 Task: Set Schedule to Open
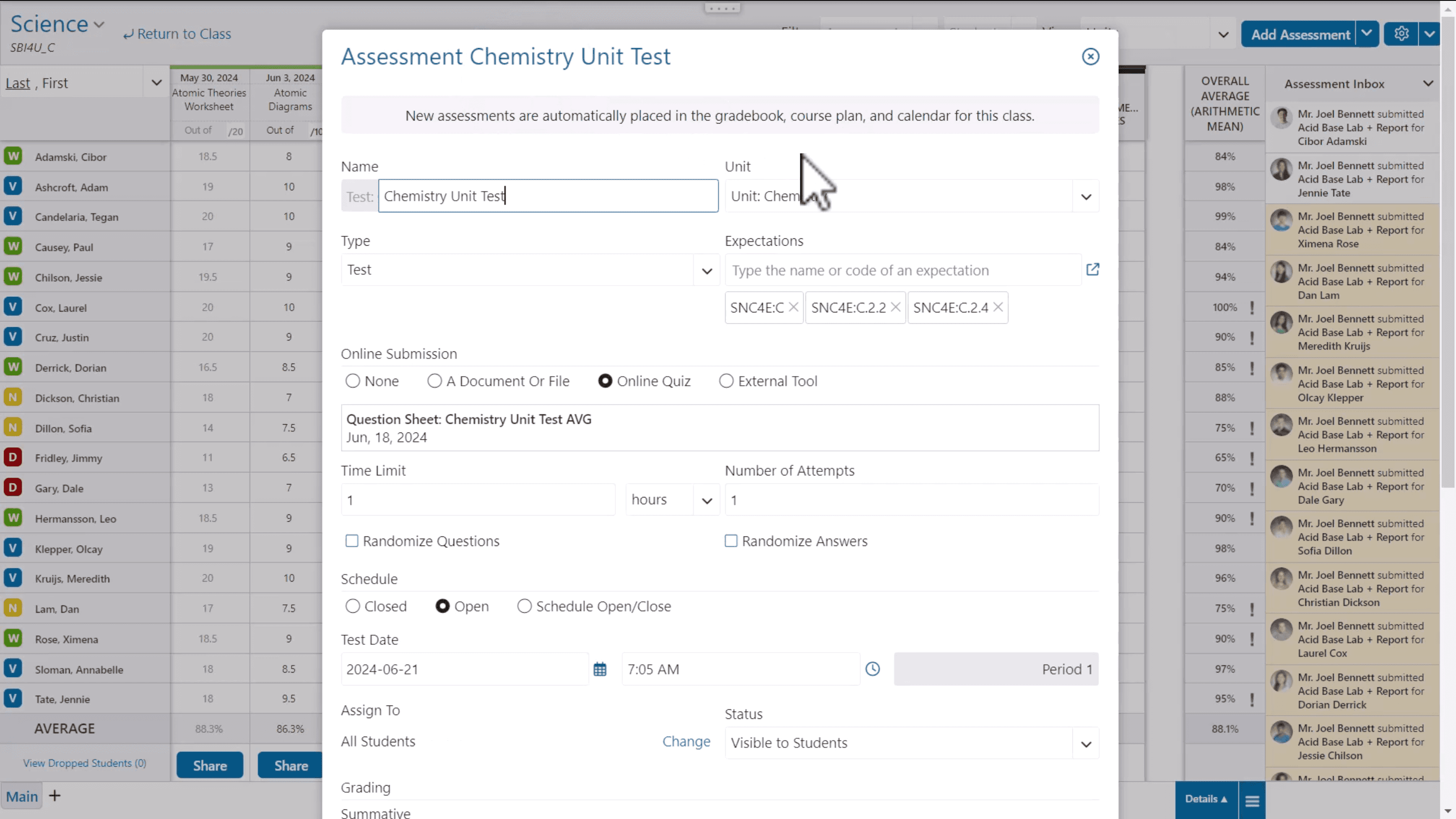[x=442, y=606]
